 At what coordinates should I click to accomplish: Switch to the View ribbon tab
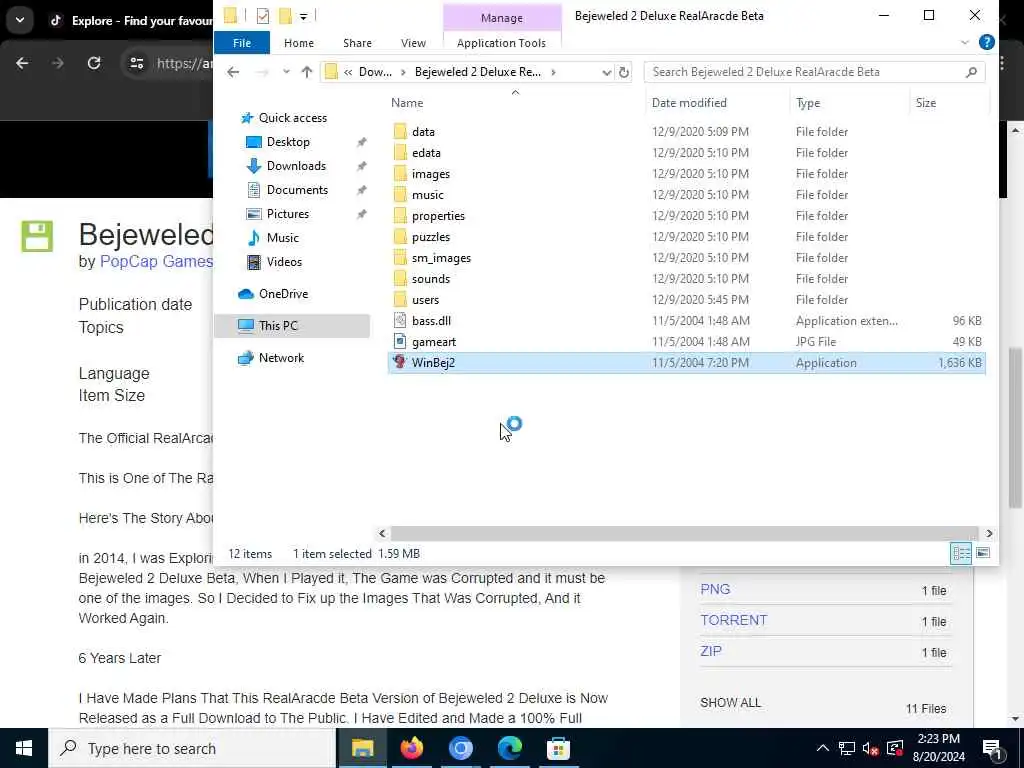tap(413, 42)
